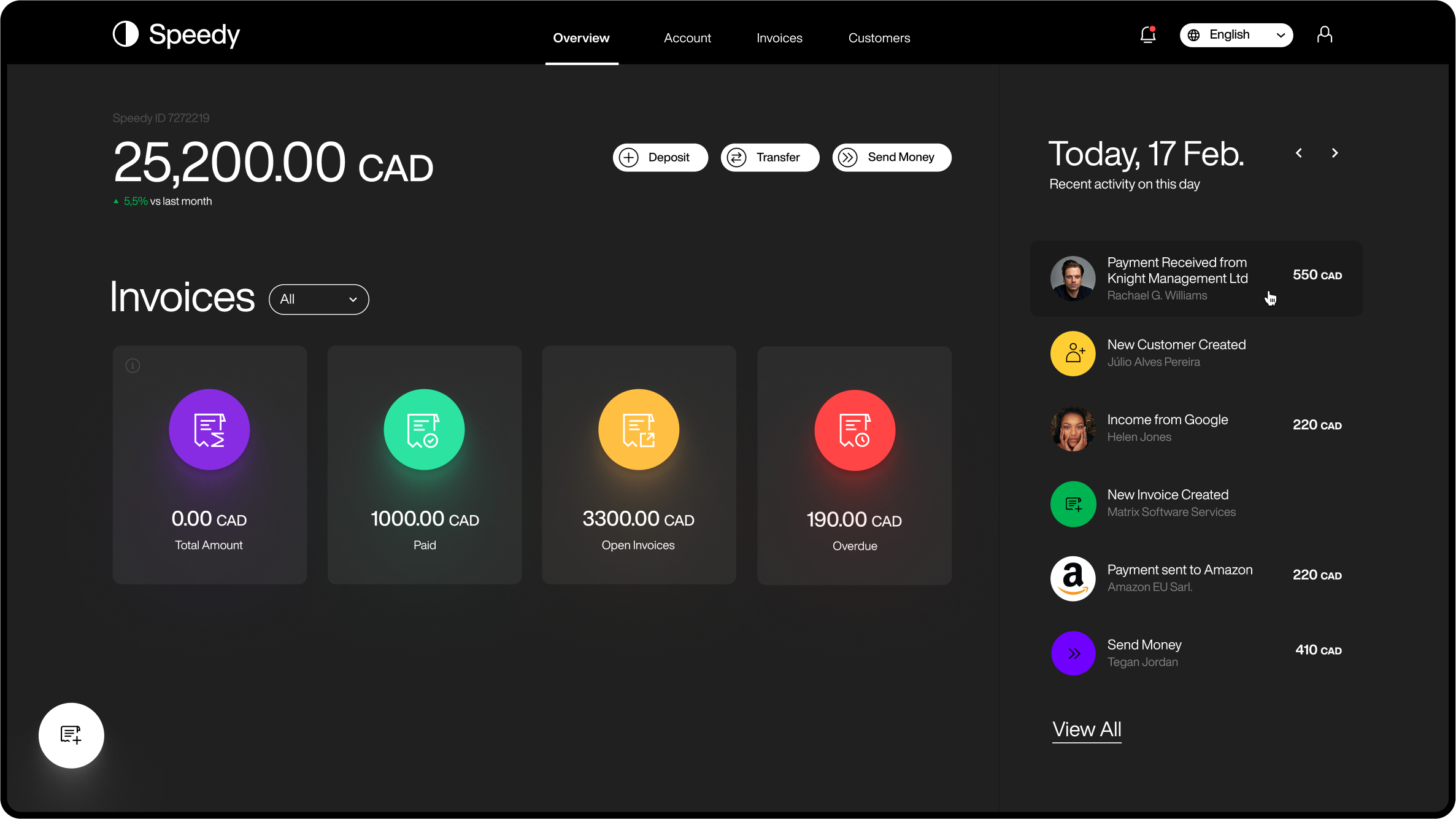Click the Payment Received from Knight Management activity
This screenshot has height=819, width=1456.
(1196, 278)
